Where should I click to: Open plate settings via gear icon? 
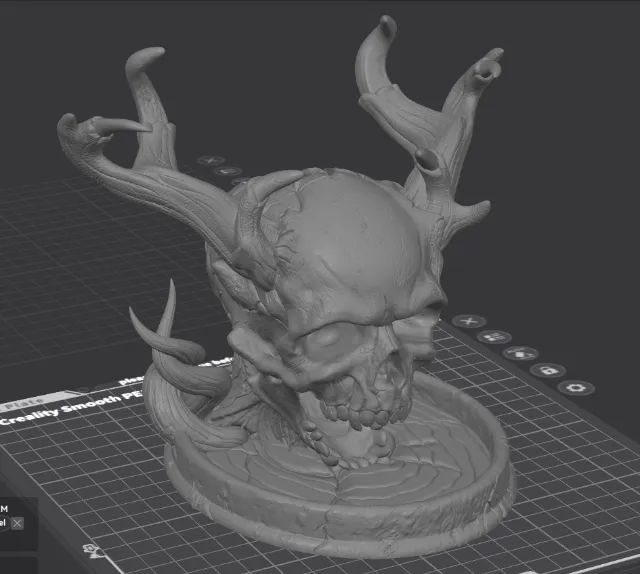(x=574, y=386)
